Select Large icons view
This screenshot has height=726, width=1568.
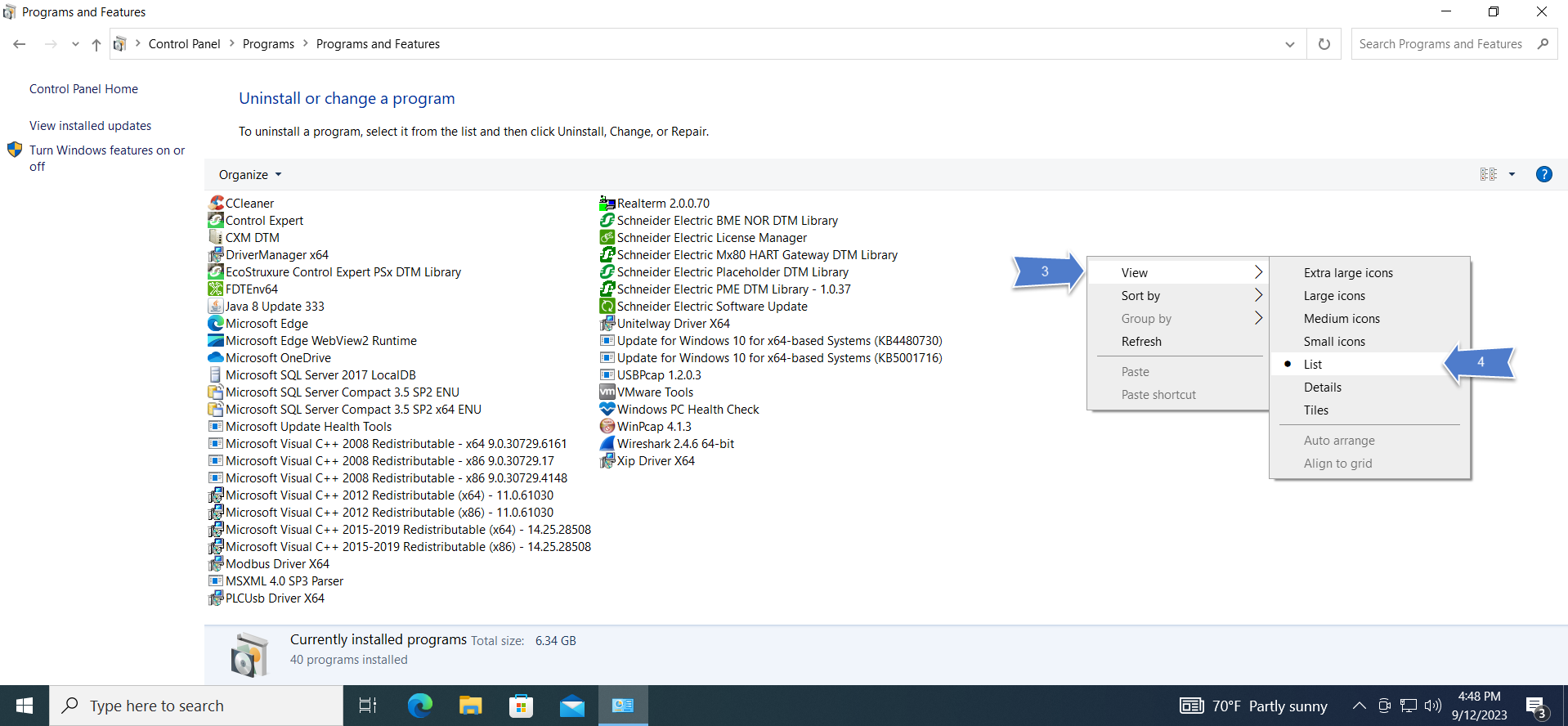pyautogui.click(x=1370, y=295)
